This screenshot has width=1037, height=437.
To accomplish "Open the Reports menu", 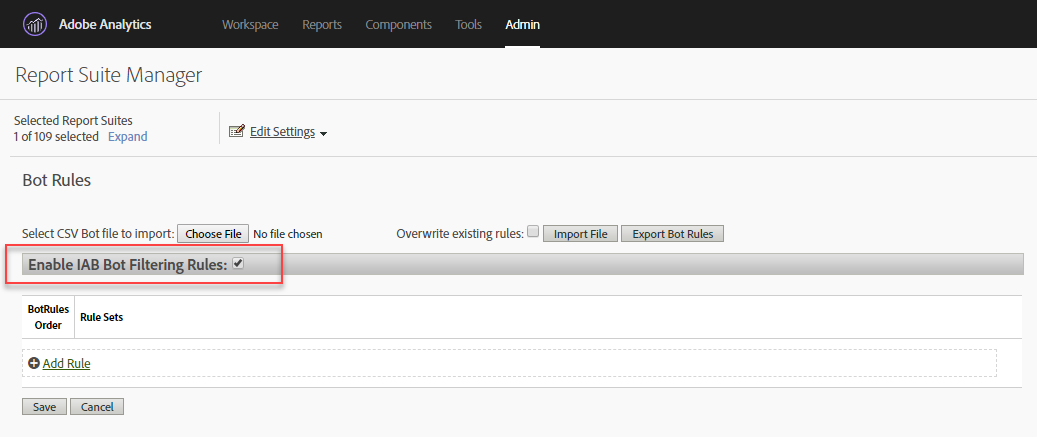I will tap(322, 24).
